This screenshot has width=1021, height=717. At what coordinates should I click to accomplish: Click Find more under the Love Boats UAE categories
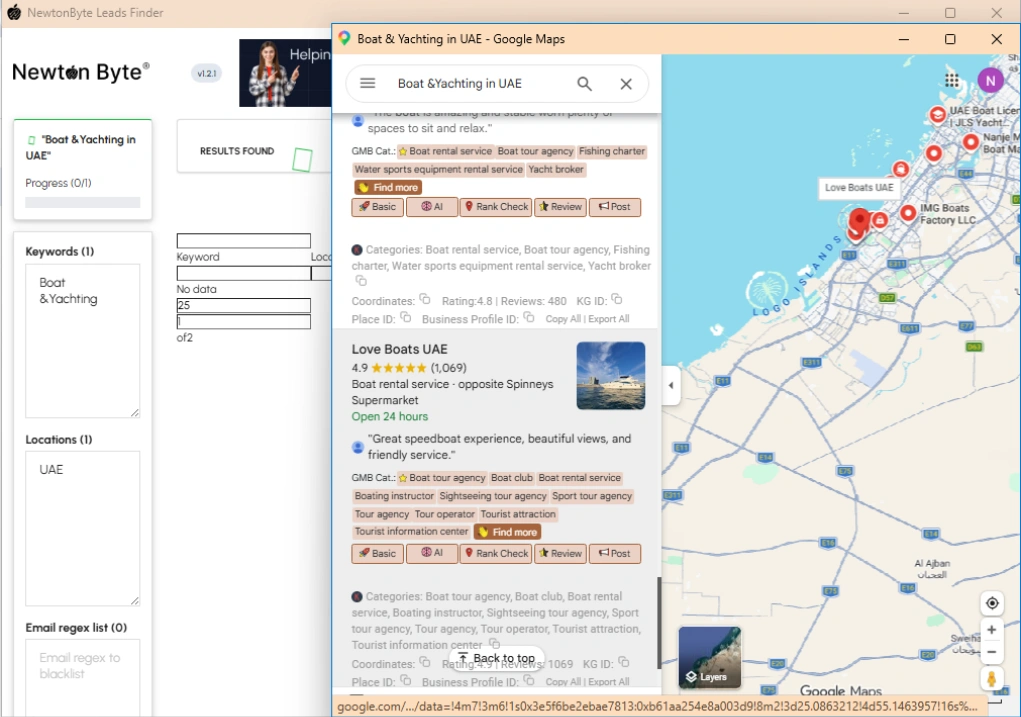507,532
